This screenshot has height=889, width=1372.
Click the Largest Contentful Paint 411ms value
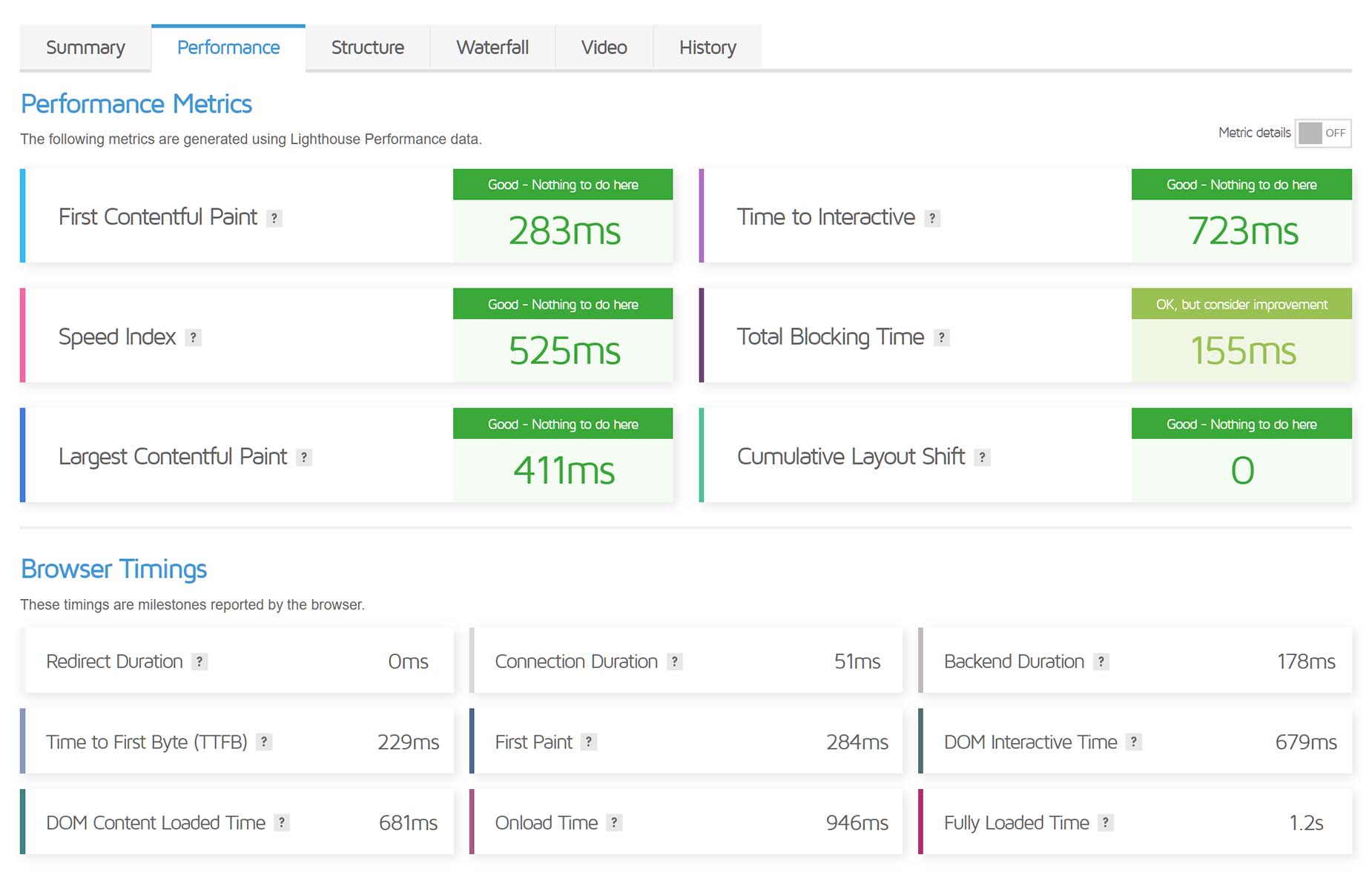point(564,470)
